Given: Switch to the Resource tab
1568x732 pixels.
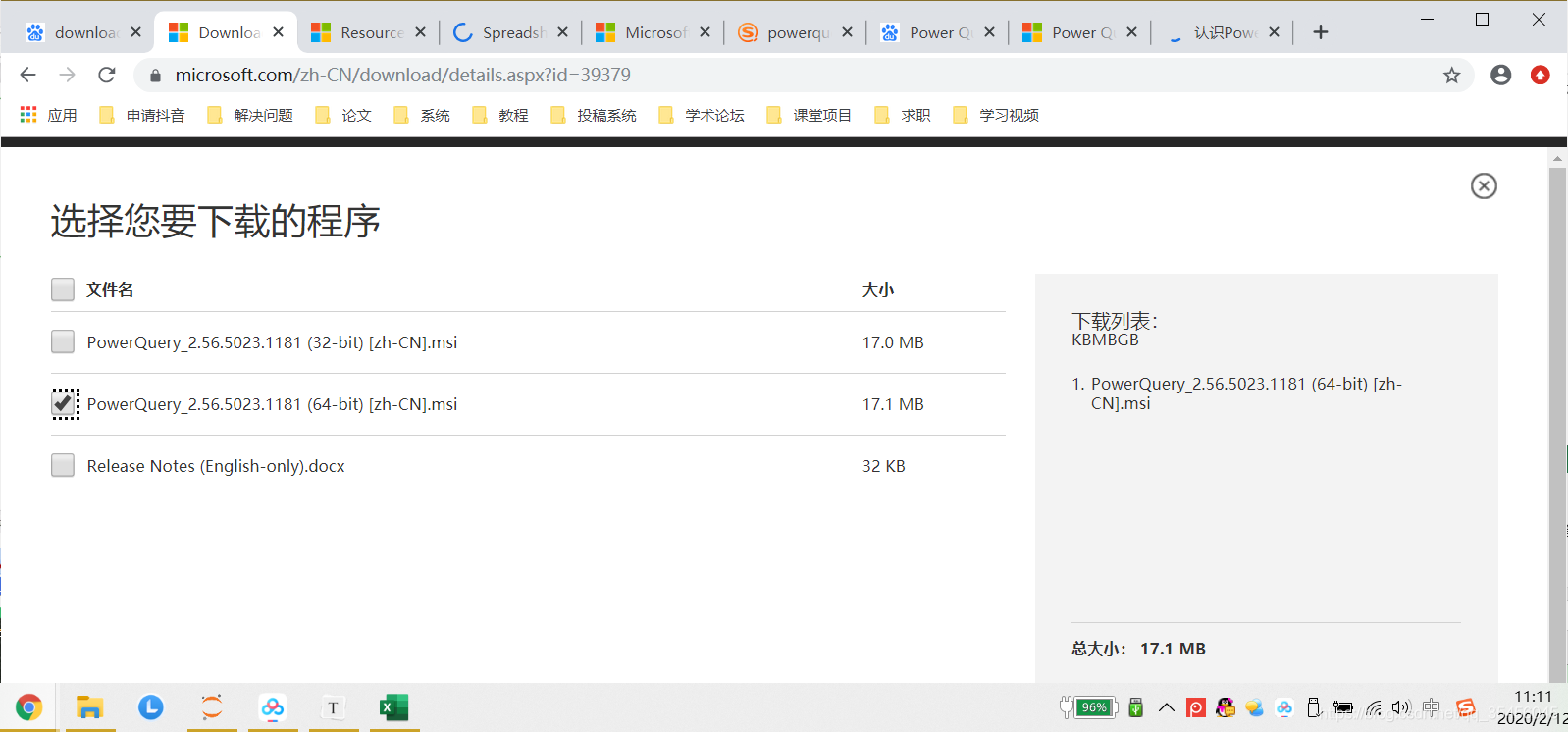Looking at the screenshot, I should tap(368, 32).
